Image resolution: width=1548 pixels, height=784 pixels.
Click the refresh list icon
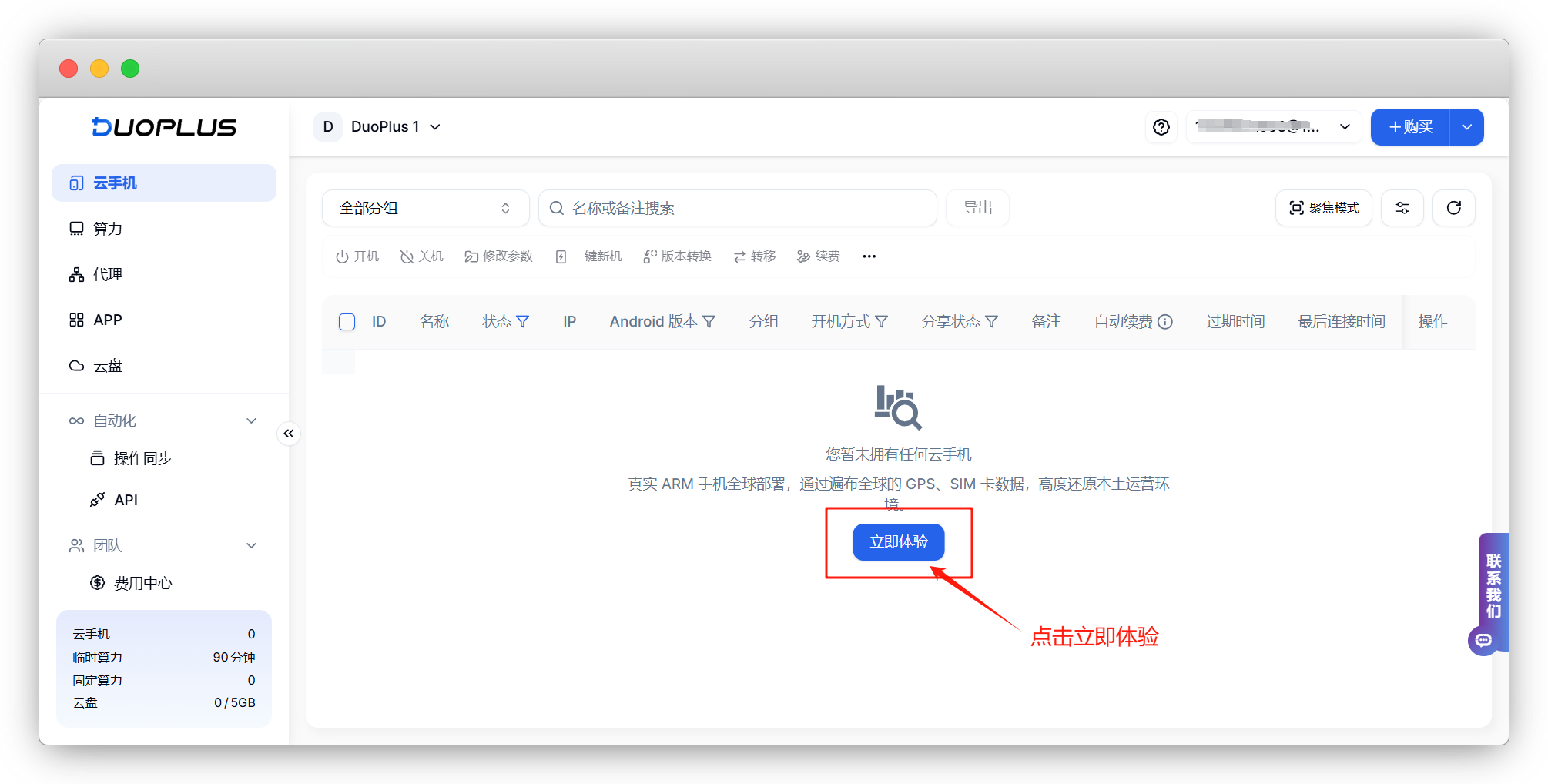(1454, 208)
